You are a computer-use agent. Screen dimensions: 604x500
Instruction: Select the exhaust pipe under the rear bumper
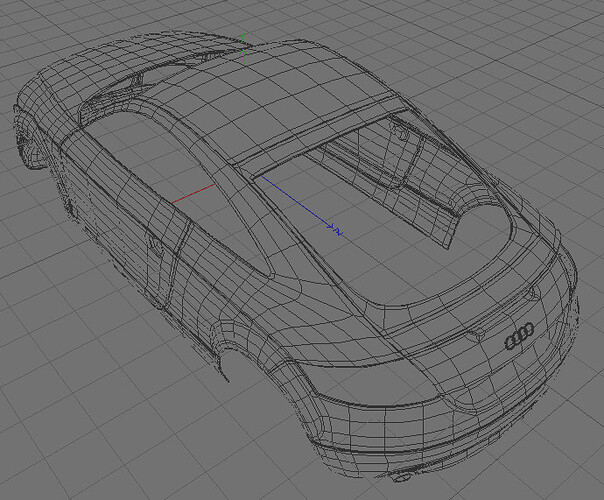(x=402, y=477)
